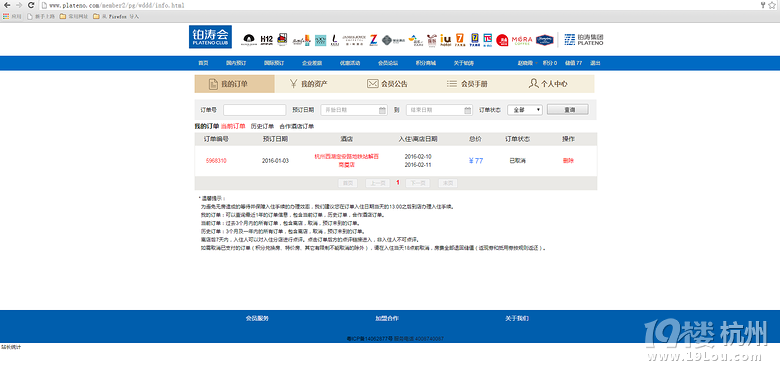Click the orange 7 Days brand logo
This screenshot has height=369, width=780.
(460, 40)
